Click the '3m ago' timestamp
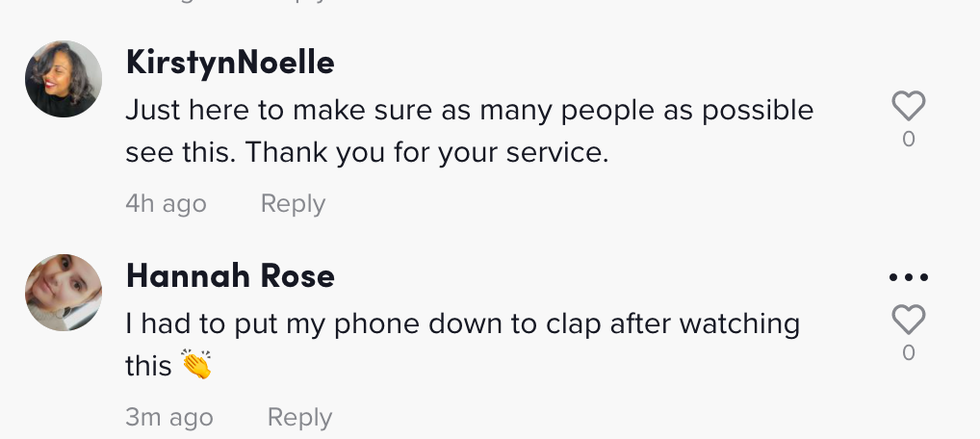Viewport: 980px width, 439px height. [169, 417]
